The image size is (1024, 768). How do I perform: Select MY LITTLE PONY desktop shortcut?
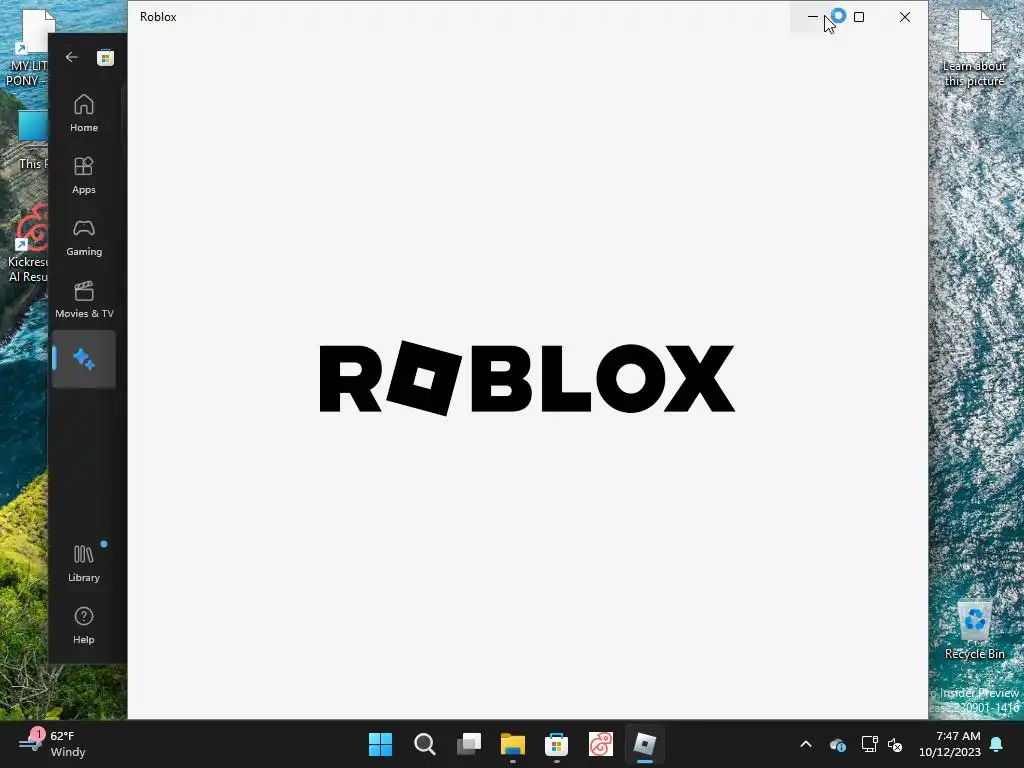[27, 47]
